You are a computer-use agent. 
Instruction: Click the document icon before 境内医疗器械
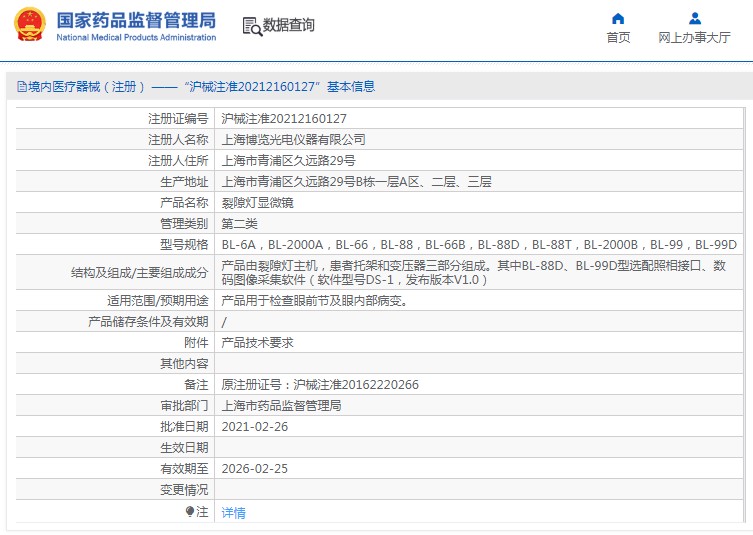22,86
